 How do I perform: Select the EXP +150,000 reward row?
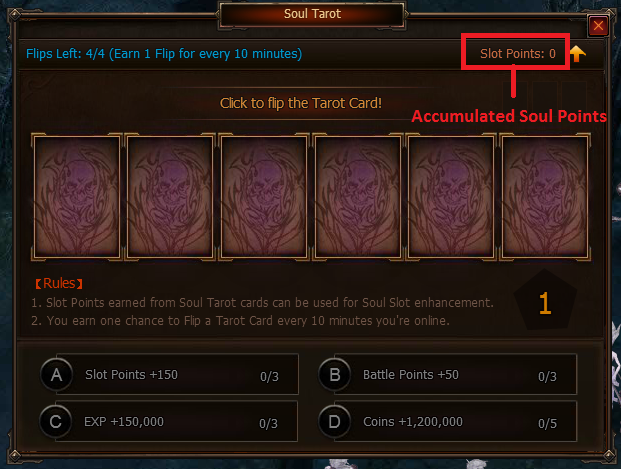coord(169,421)
